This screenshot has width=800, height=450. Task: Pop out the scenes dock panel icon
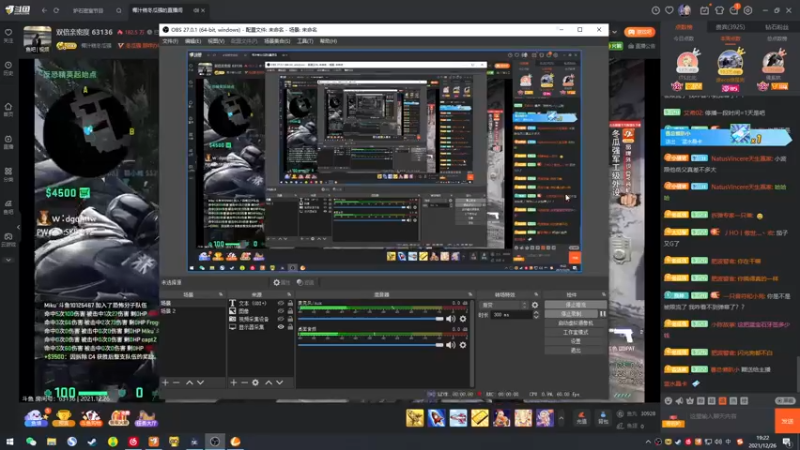[x=221, y=294]
